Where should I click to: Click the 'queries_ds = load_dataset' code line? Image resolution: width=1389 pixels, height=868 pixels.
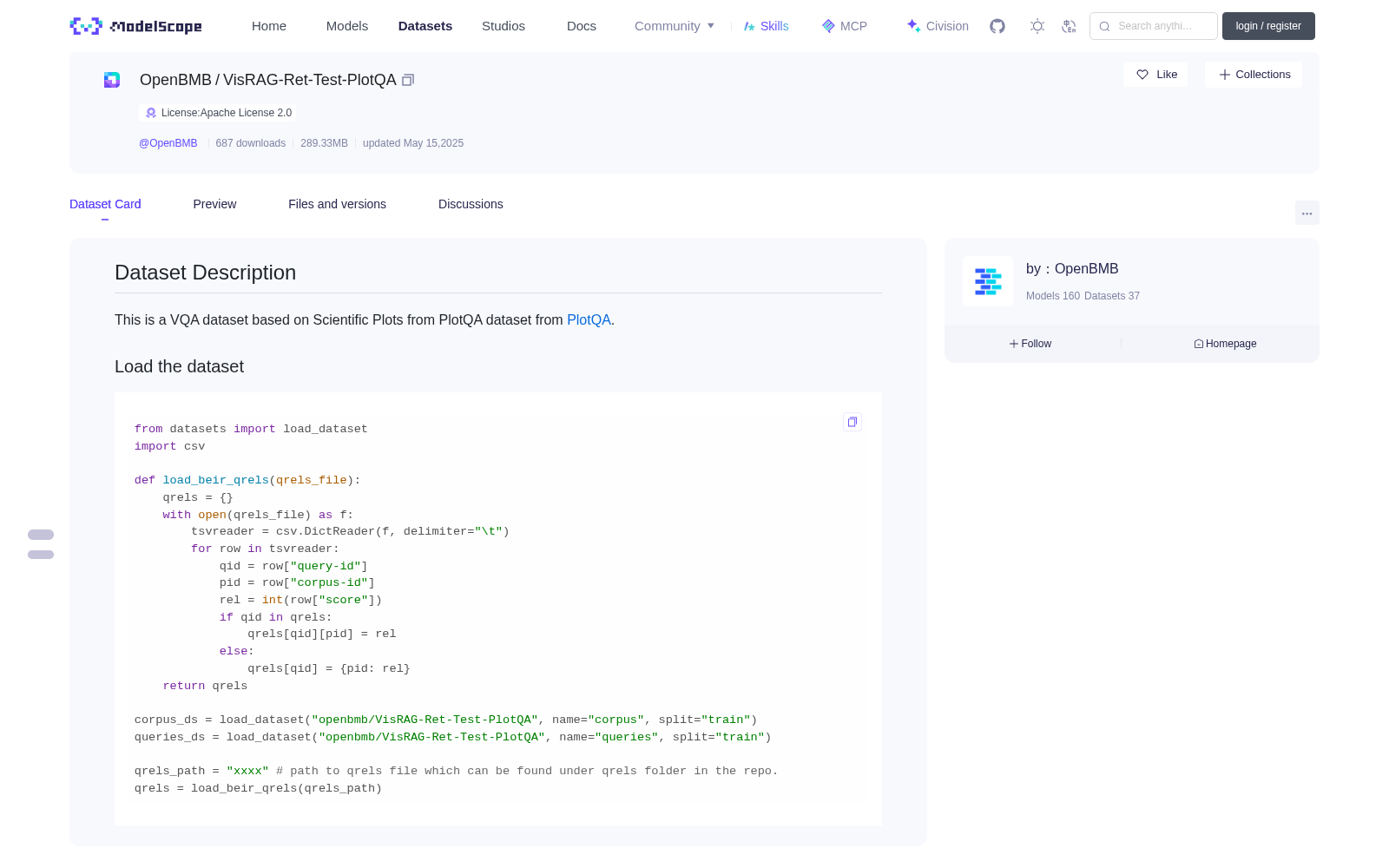tap(452, 737)
